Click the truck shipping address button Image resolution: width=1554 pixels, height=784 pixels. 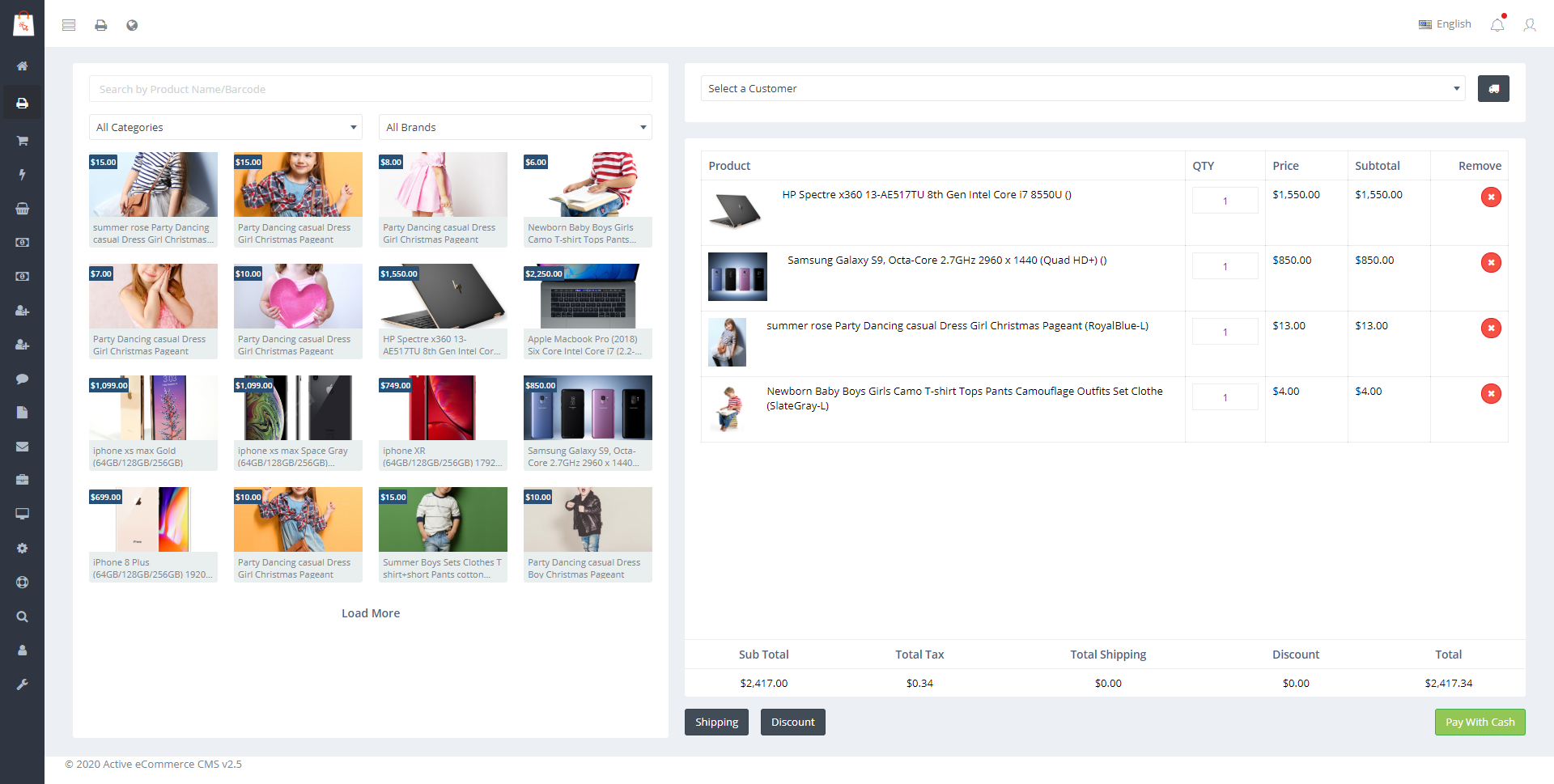point(1492,89)
